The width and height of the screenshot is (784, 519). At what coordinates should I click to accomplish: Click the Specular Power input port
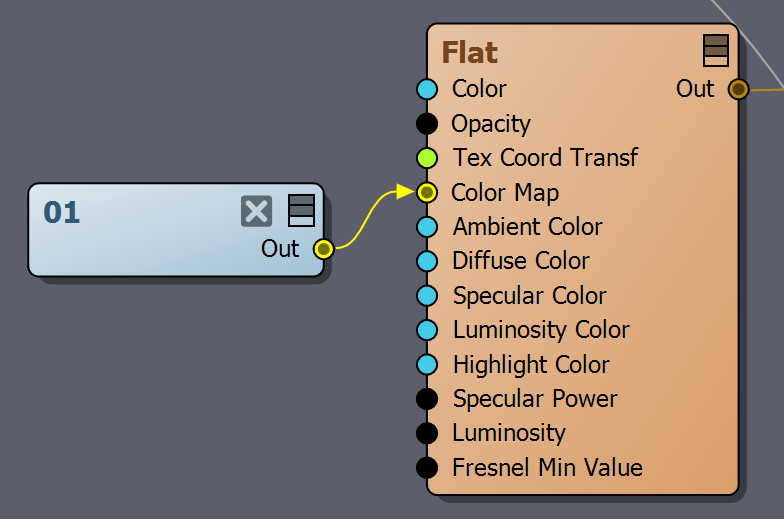[x=427, y=398]
